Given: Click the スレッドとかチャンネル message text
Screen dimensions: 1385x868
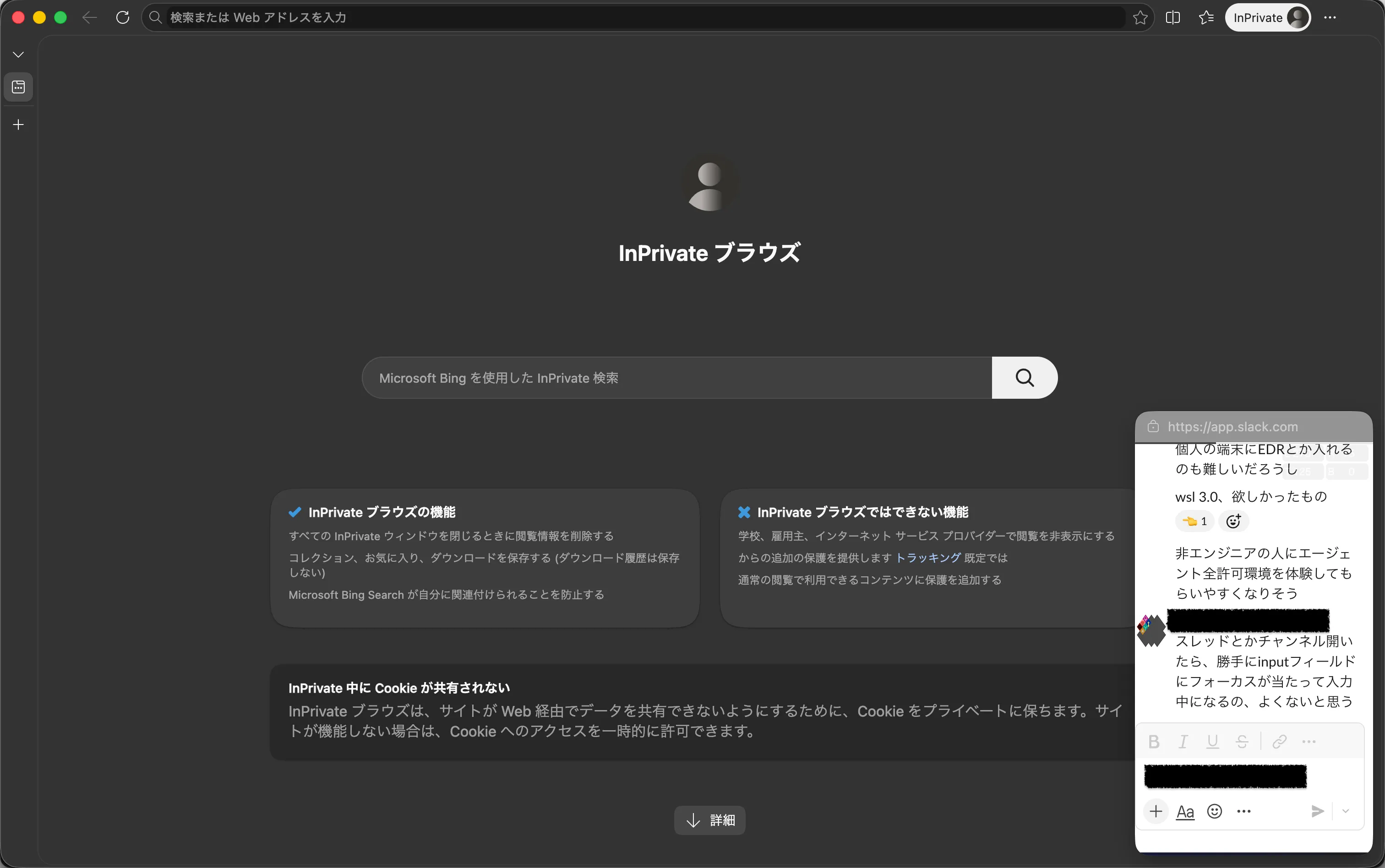Looking at the screenshot, I should (1265, 671).
